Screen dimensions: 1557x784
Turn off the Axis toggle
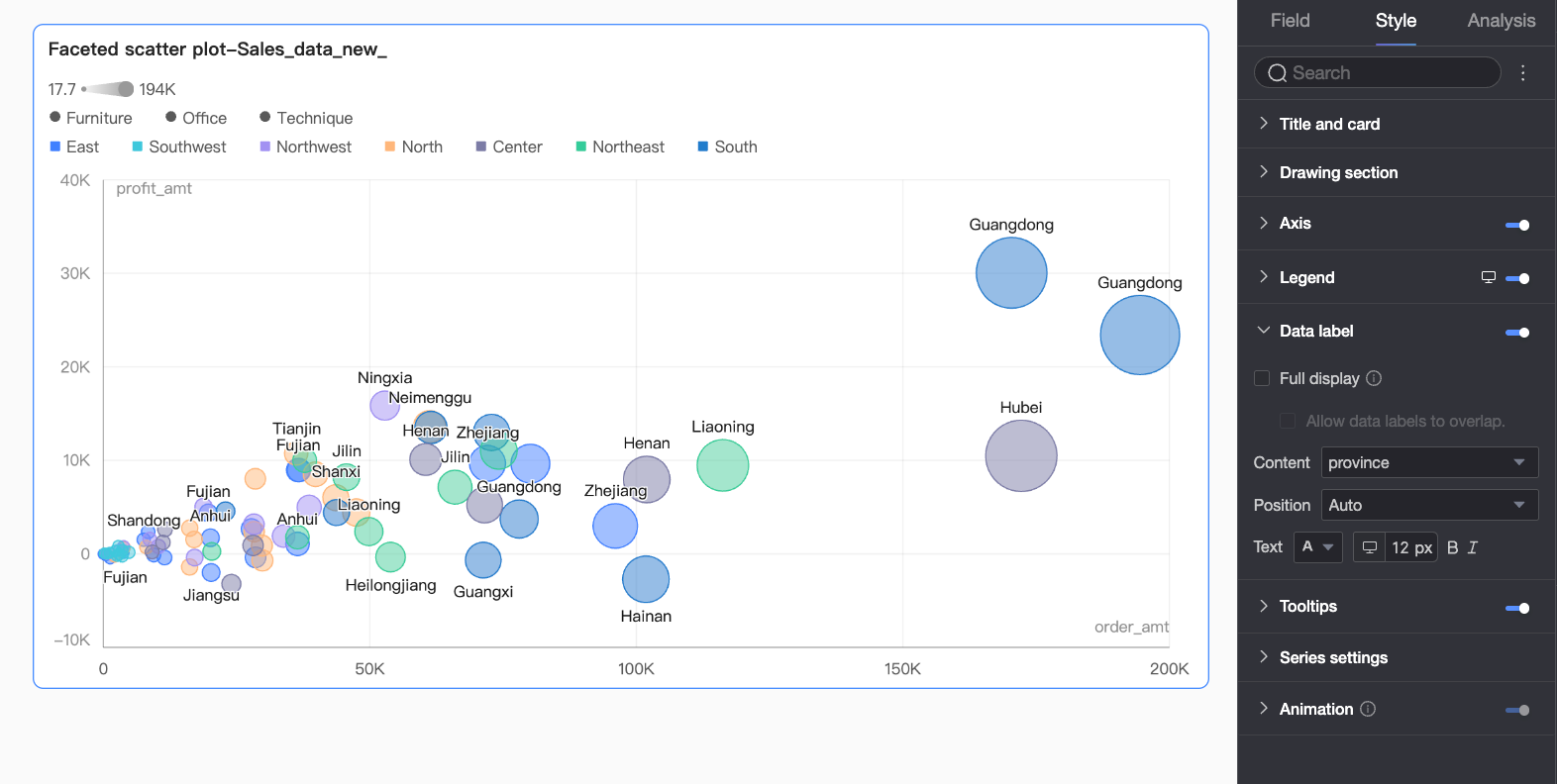[1517, 225]
